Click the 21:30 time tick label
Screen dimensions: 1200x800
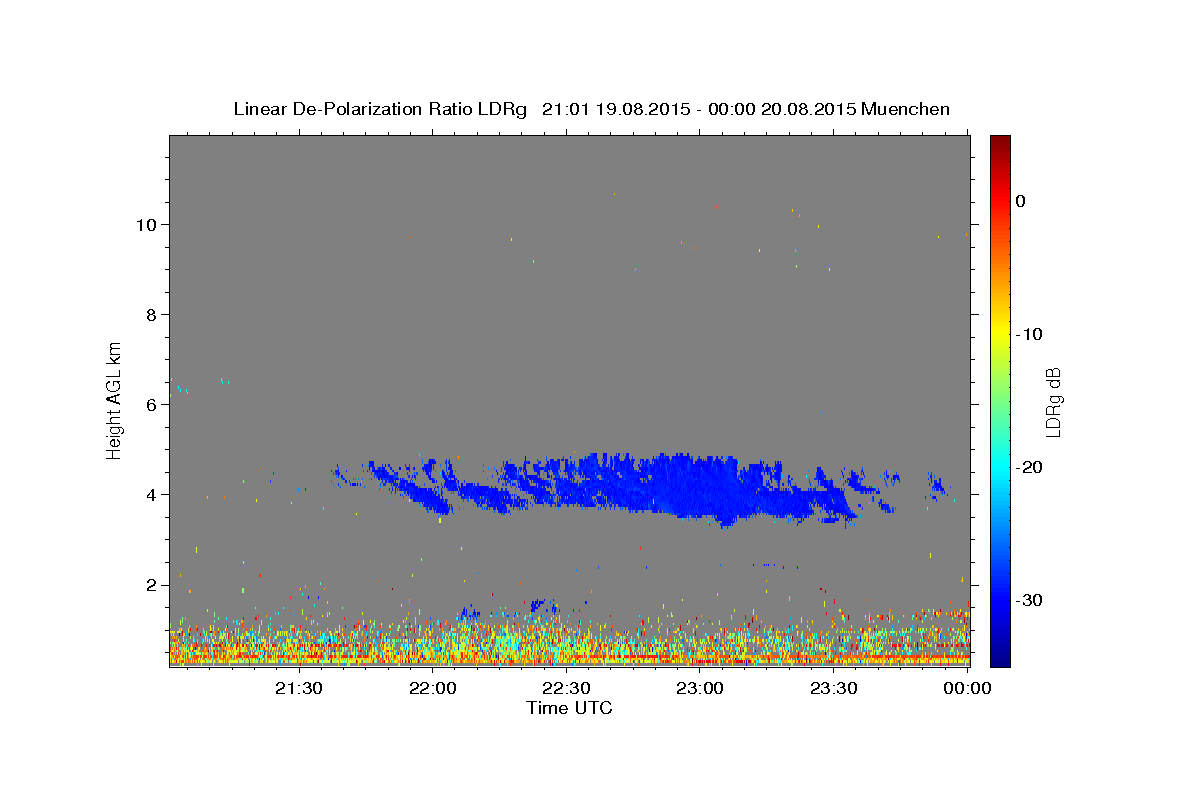(x=299, y=688)
